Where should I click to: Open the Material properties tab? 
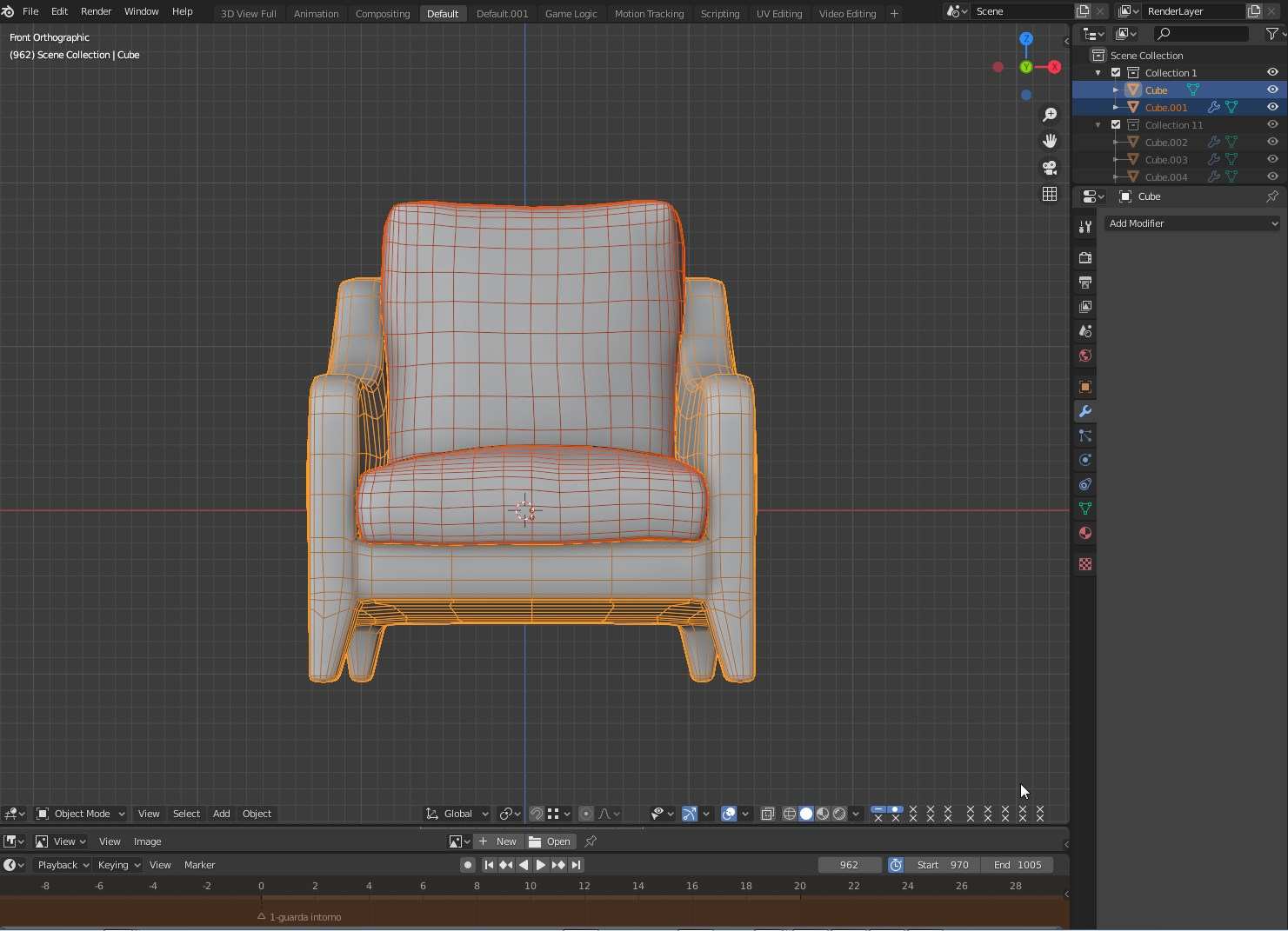click(x=1084, y=533)
